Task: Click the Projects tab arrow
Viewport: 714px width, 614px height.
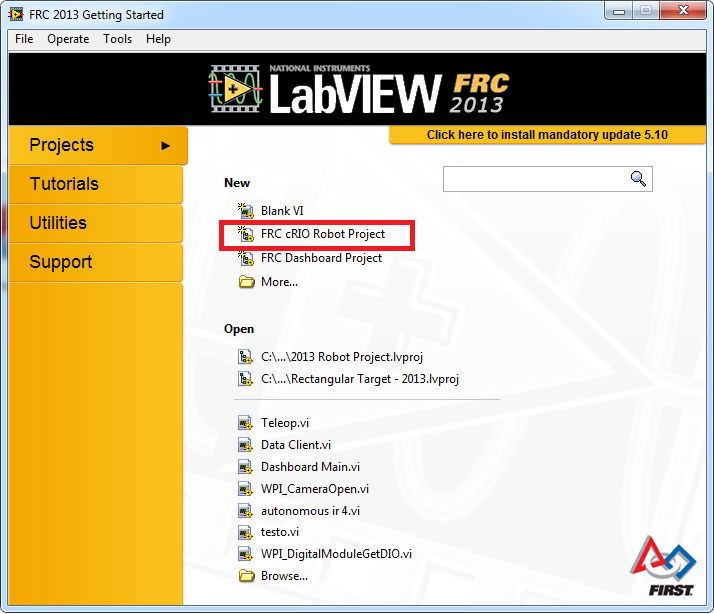Action: click(x=166, y=146)
